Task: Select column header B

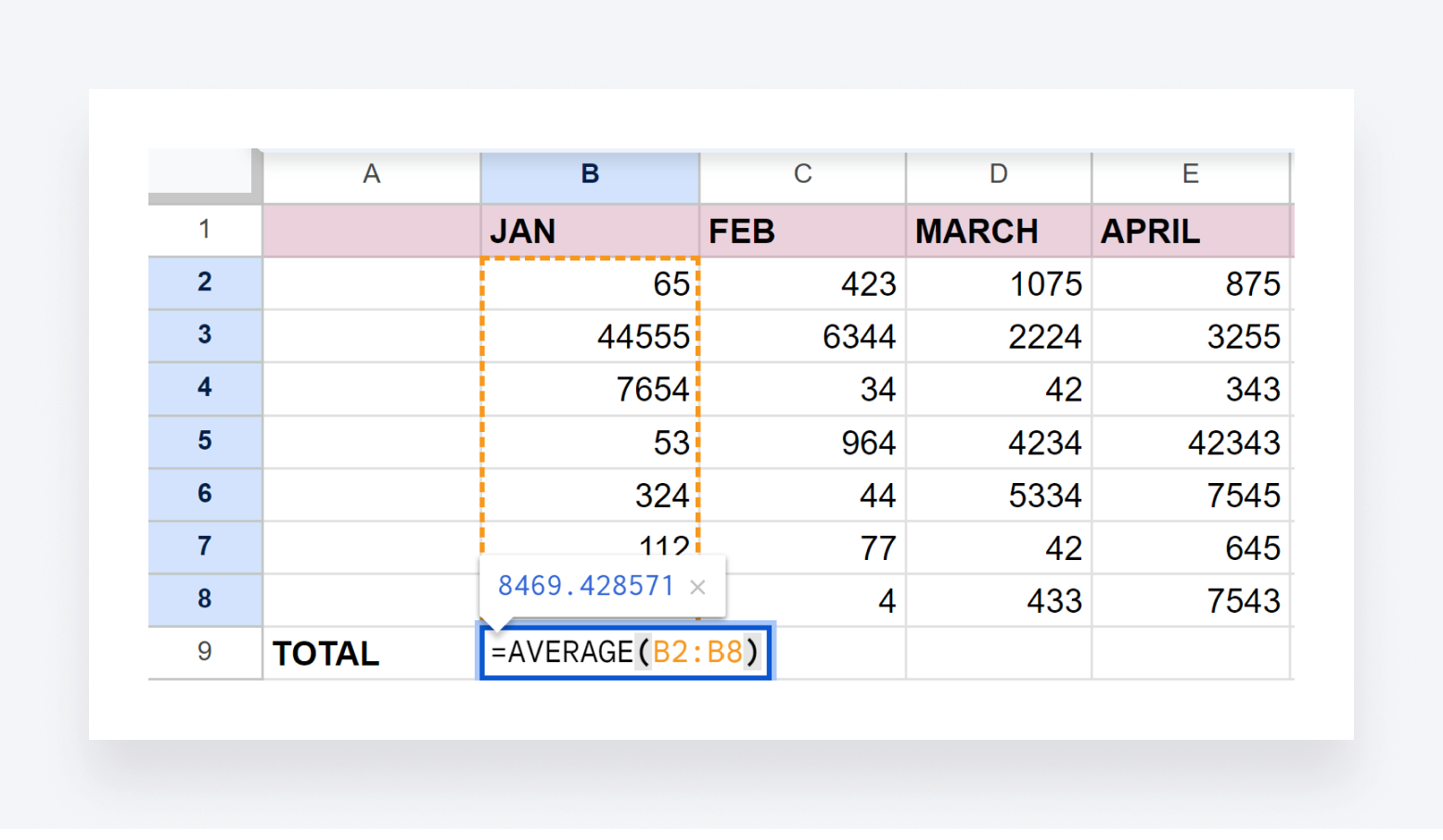Action: (x=590, y=173)
